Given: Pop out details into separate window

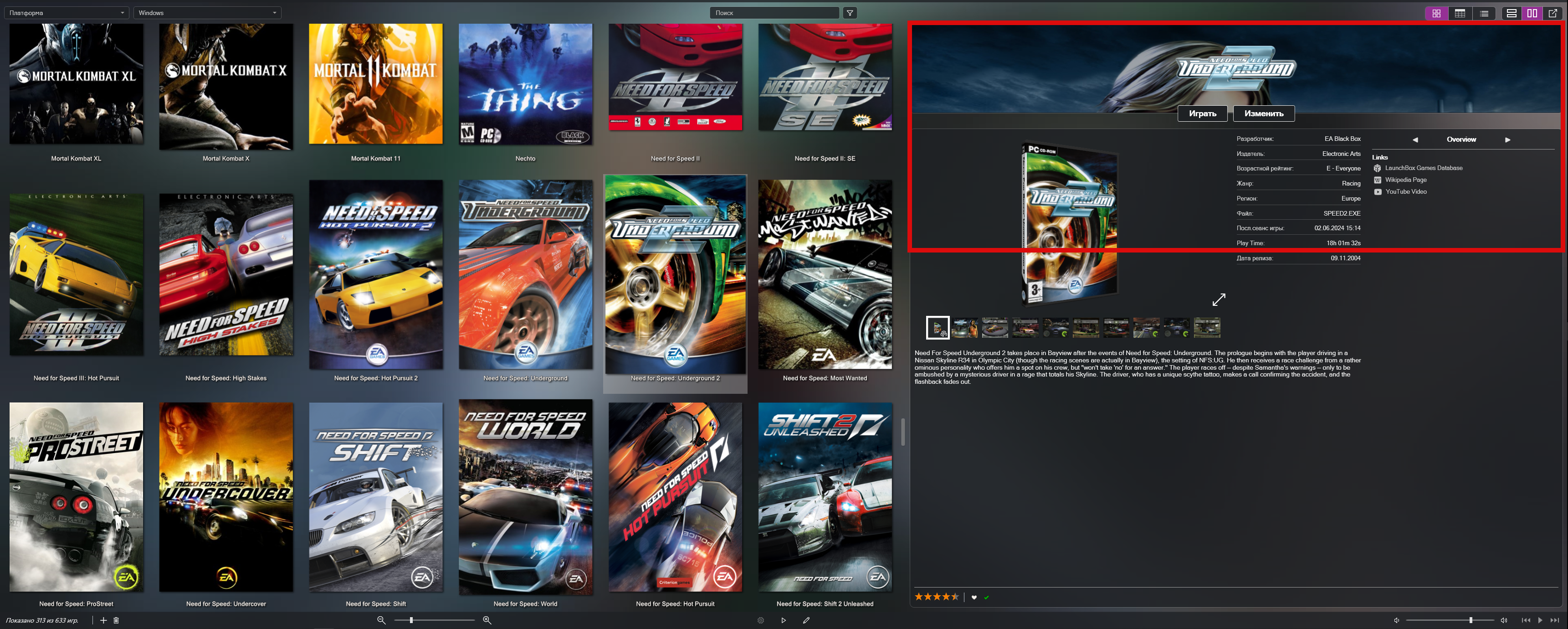Looking at the screenshot, I should [1553, 13].
